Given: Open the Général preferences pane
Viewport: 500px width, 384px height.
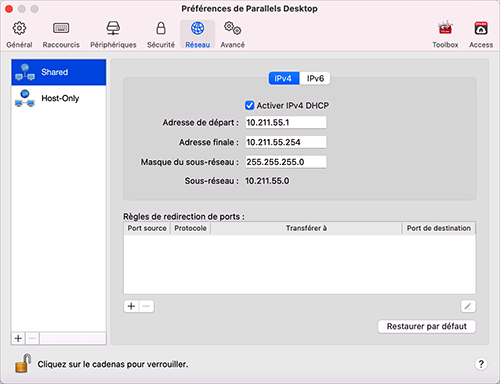Looking at the screenshot, I should coord(19,35).
